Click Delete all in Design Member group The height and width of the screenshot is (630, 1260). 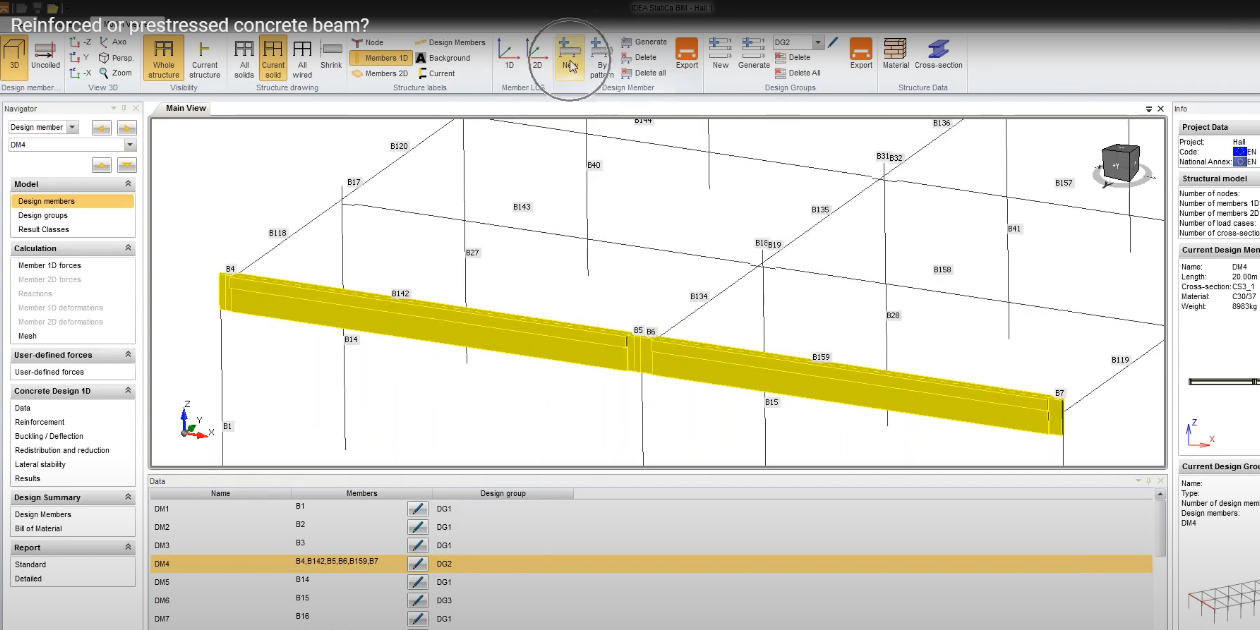point(645,73)
